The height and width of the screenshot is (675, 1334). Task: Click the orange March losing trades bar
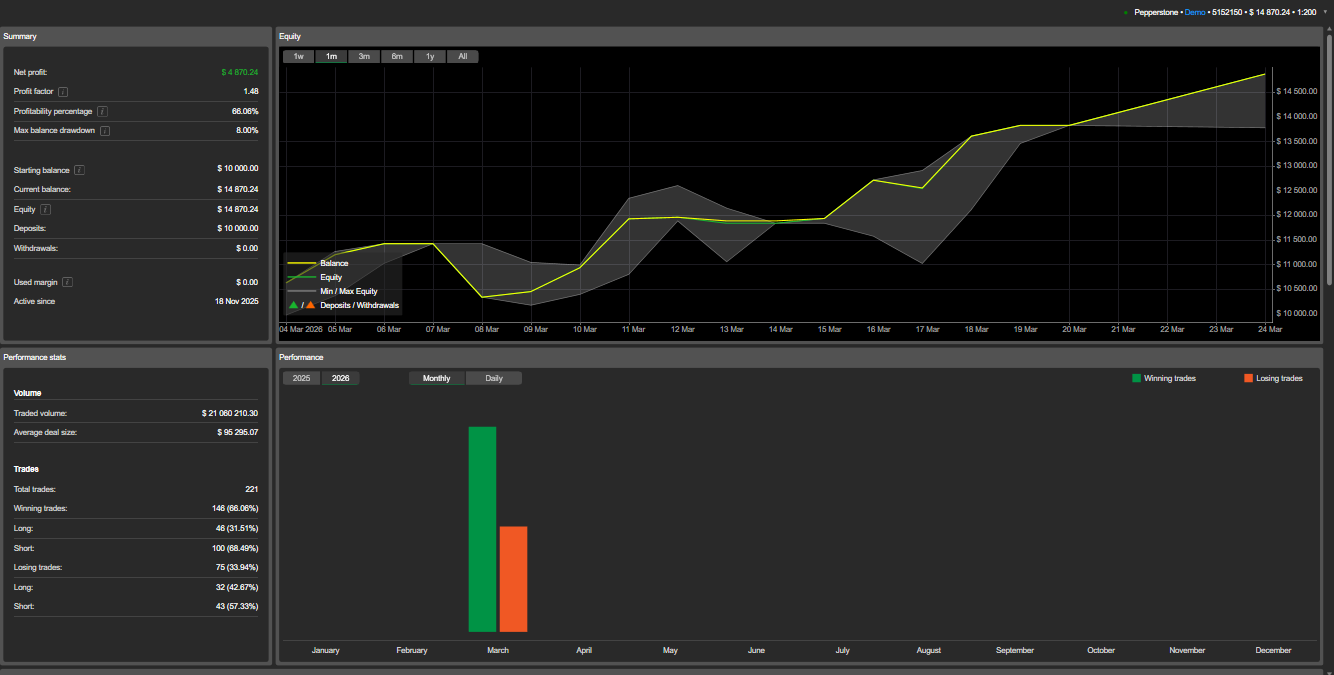513,579
